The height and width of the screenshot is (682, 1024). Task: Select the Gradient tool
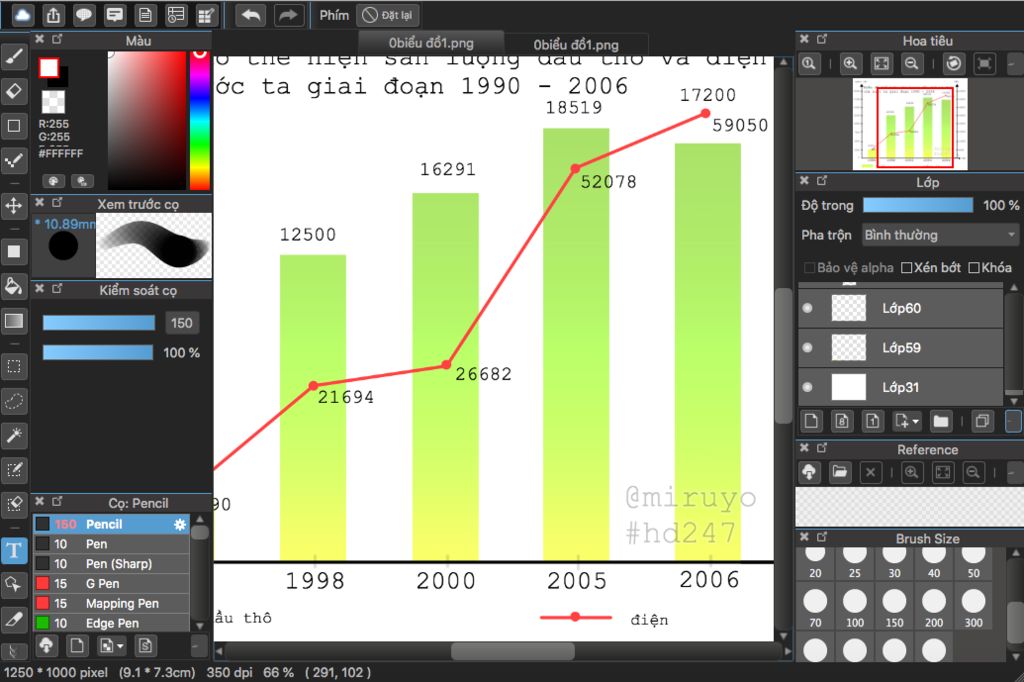point(14,321)
